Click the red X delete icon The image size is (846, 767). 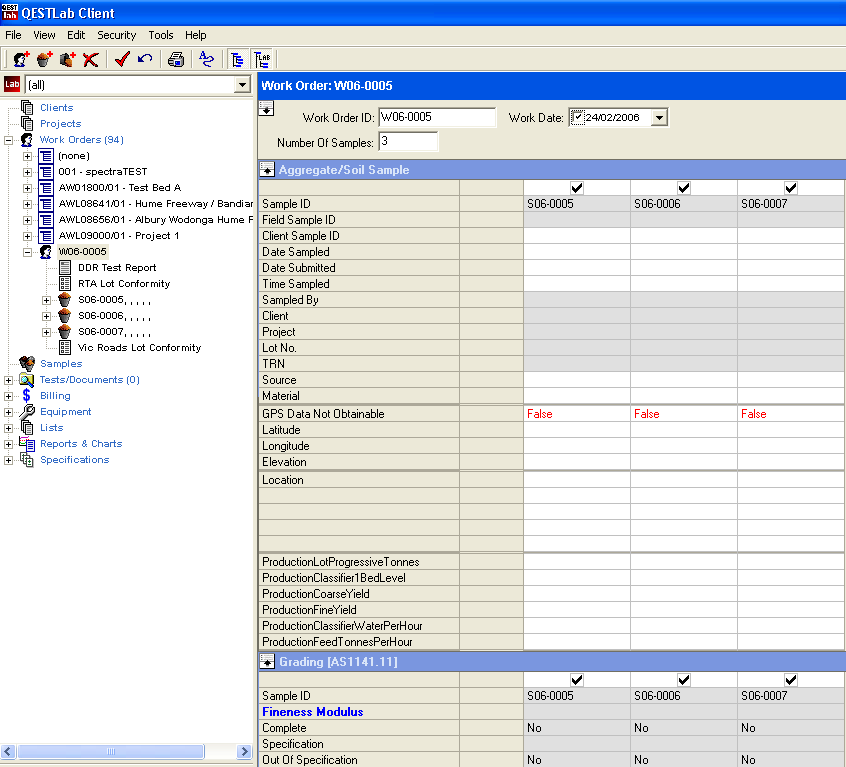click(91, 59)
